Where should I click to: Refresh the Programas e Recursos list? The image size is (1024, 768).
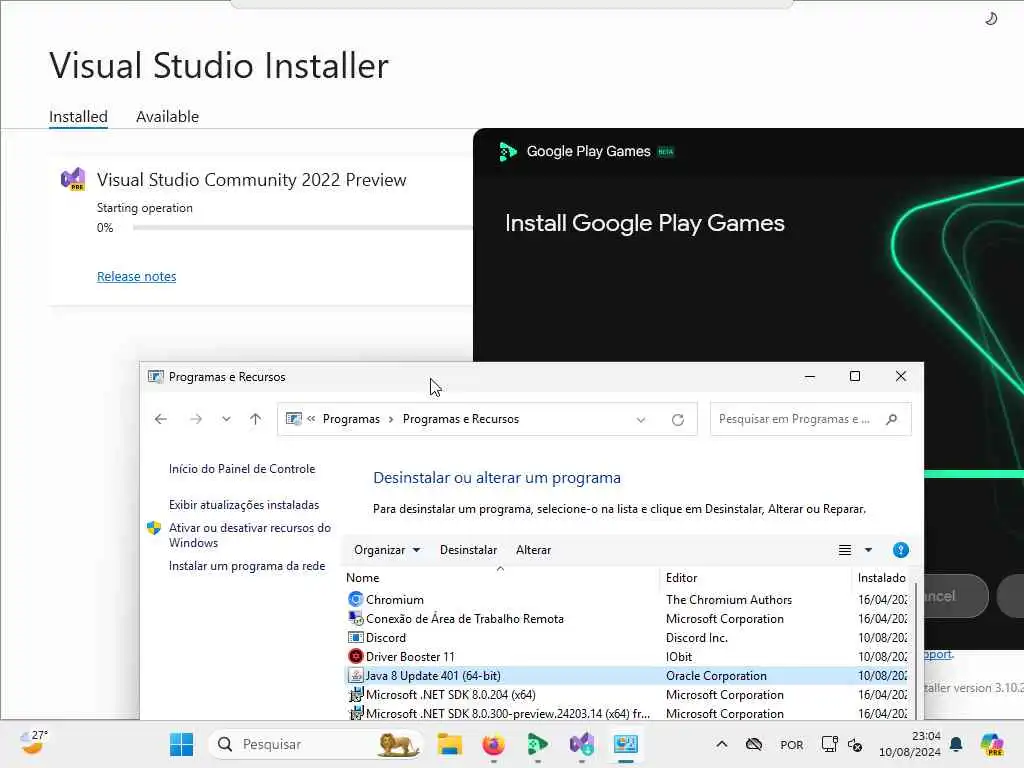tap(678, 419)
